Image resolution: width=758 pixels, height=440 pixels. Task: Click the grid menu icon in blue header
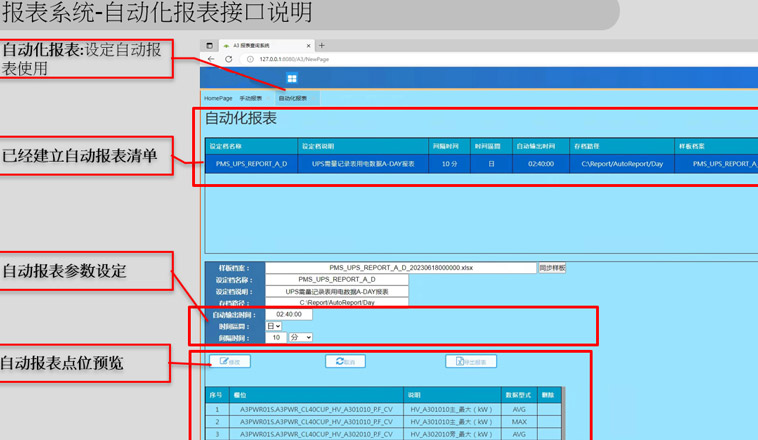point(292,78)
